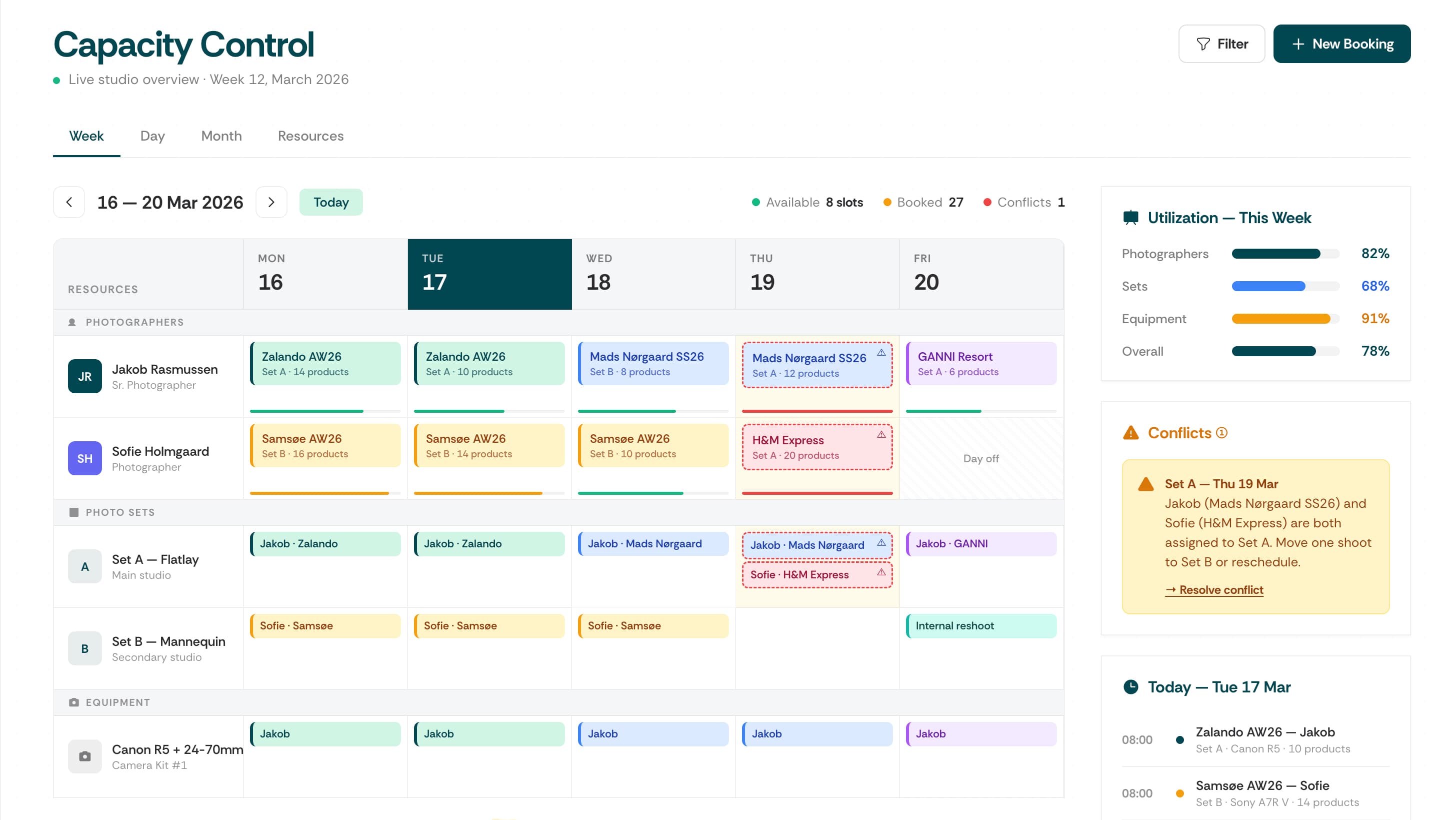Open Resolve conflict for Set A
This screenshot has width=1456, height=820.
pos(1214,590)
